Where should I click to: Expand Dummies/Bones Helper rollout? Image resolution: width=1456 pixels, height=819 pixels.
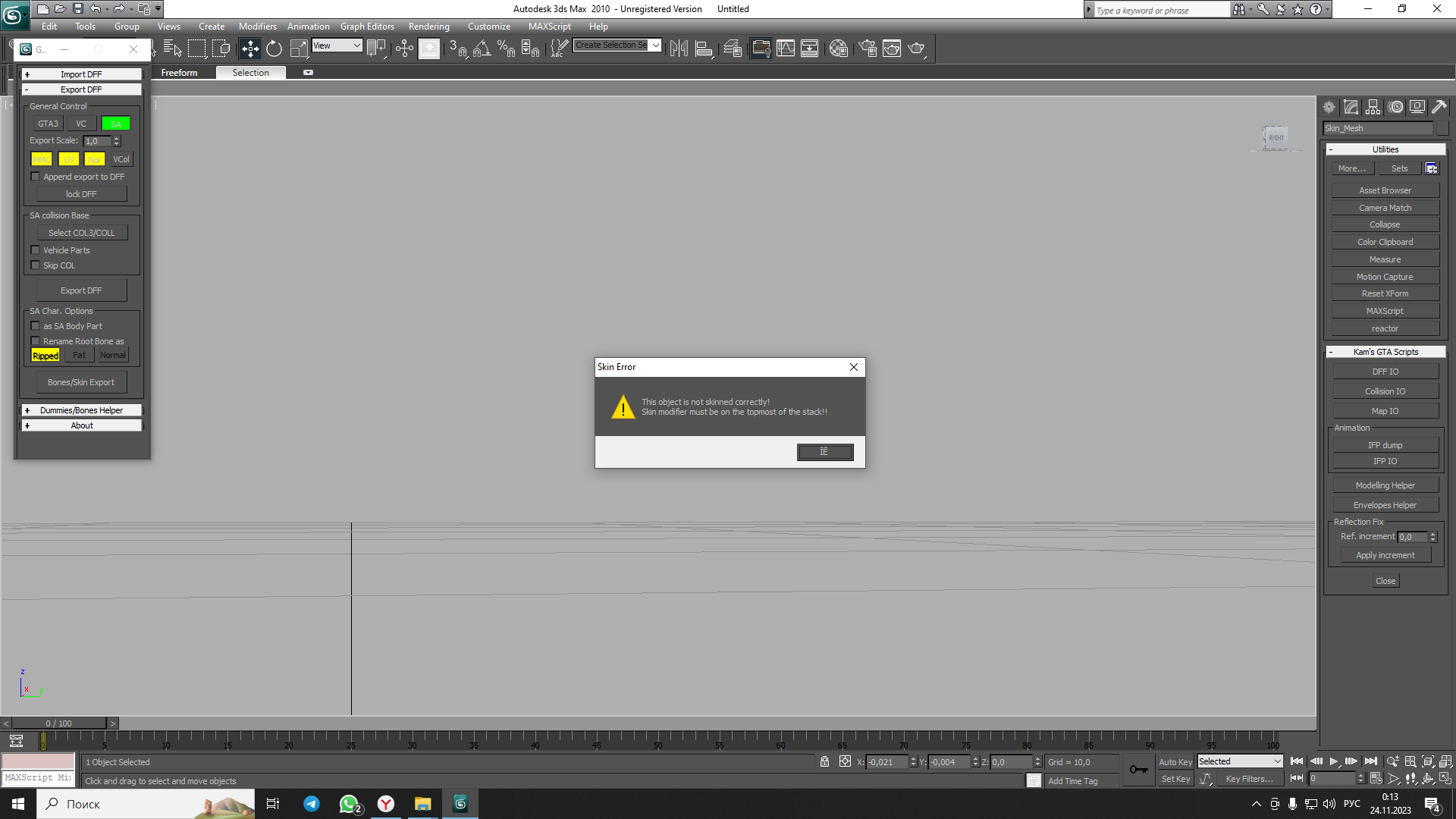coord(81,410)
